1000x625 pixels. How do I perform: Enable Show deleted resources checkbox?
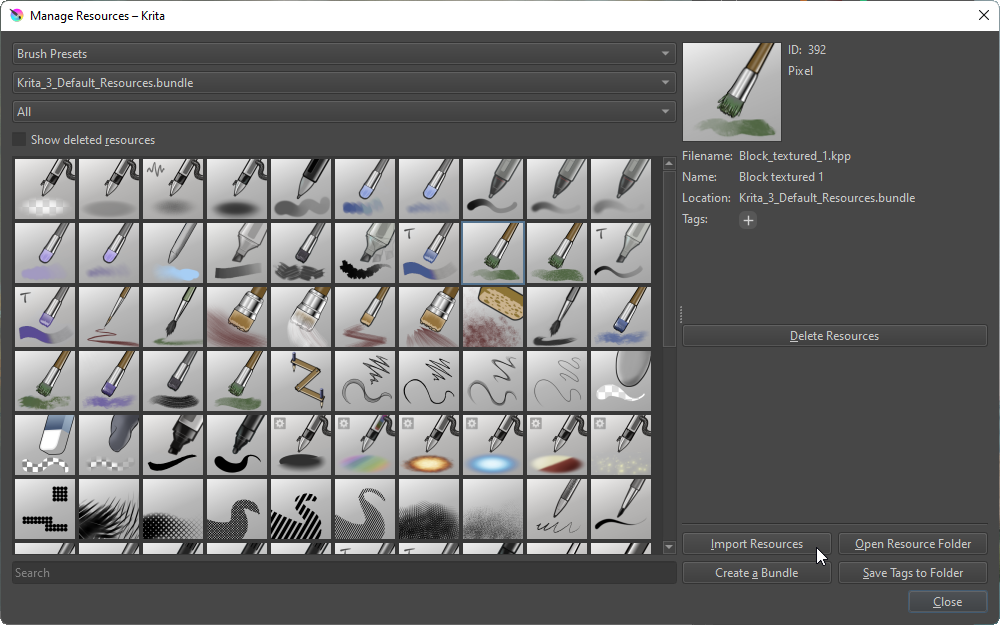[19, 140]
